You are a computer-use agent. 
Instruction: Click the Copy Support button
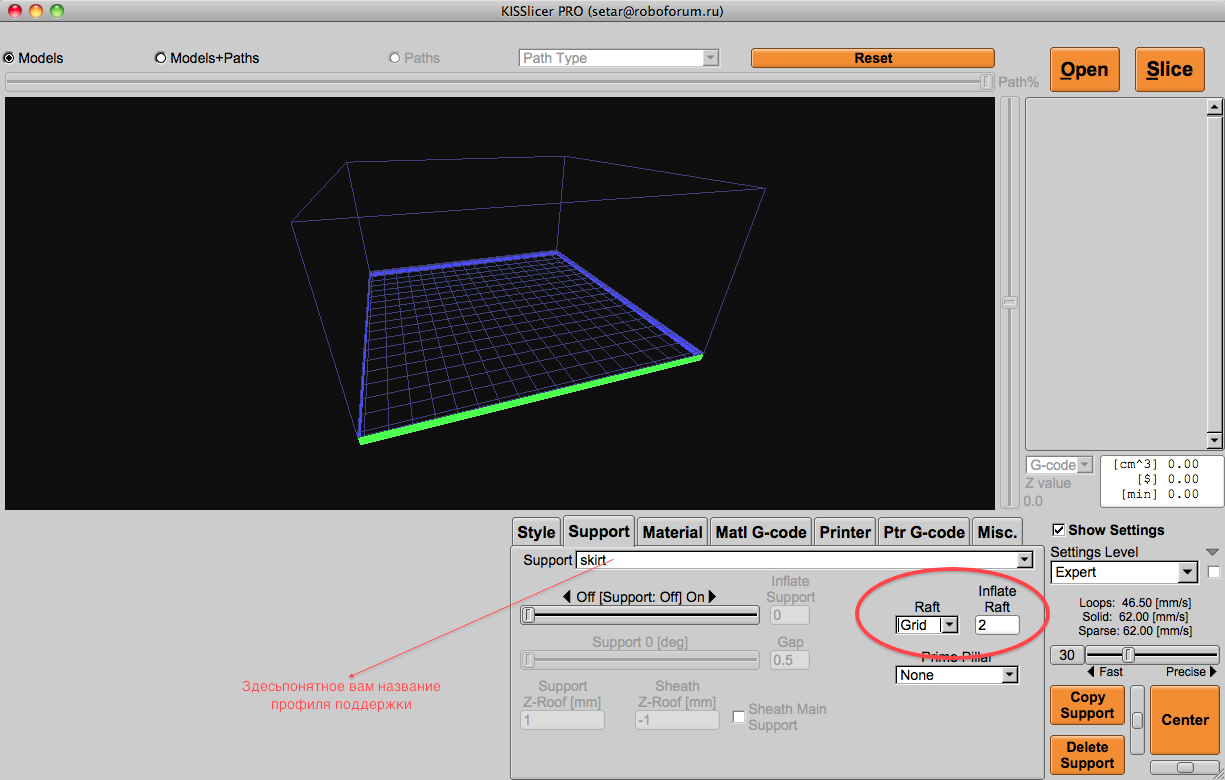coord(1087,705)
